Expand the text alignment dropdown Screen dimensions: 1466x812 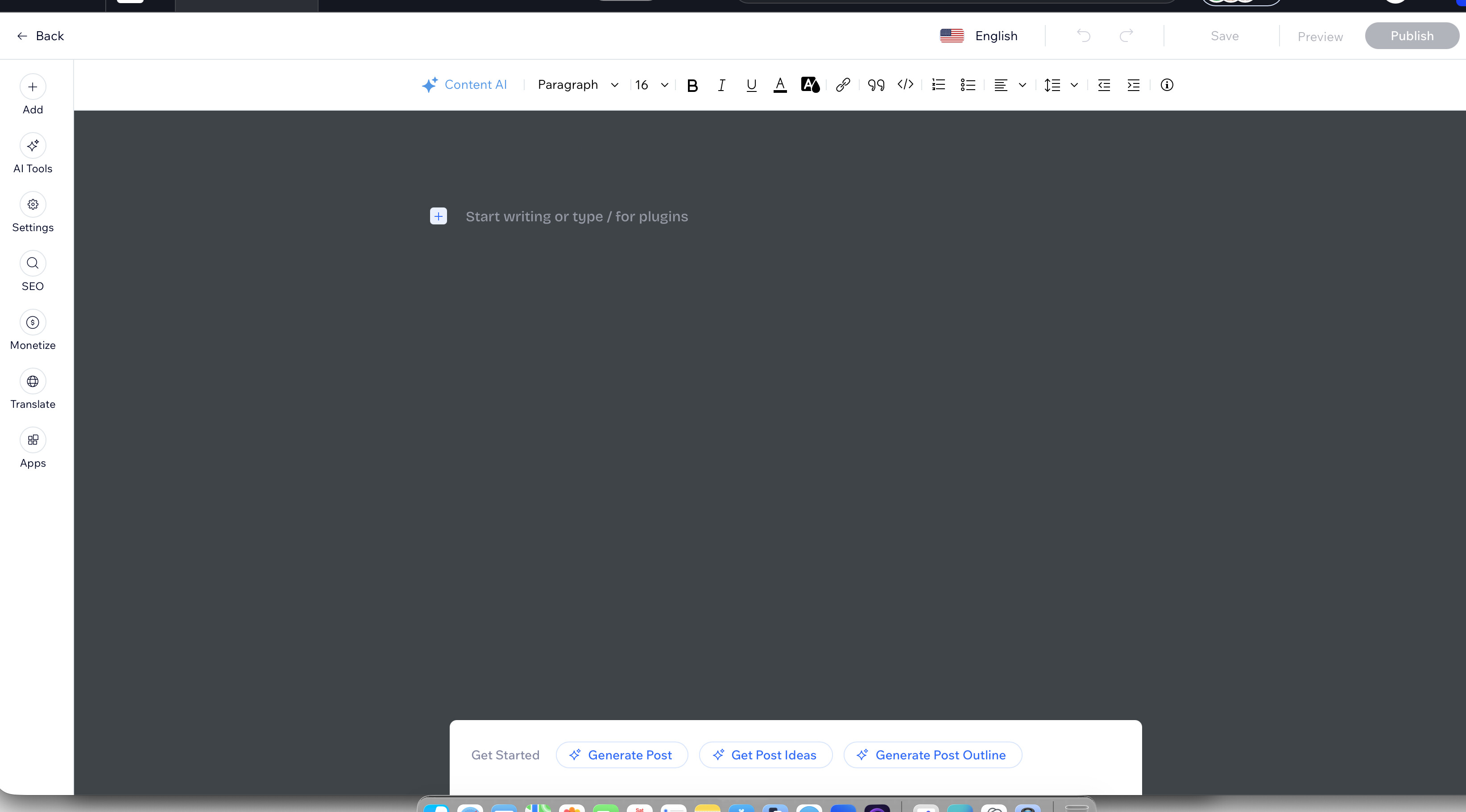[1022, 85]
